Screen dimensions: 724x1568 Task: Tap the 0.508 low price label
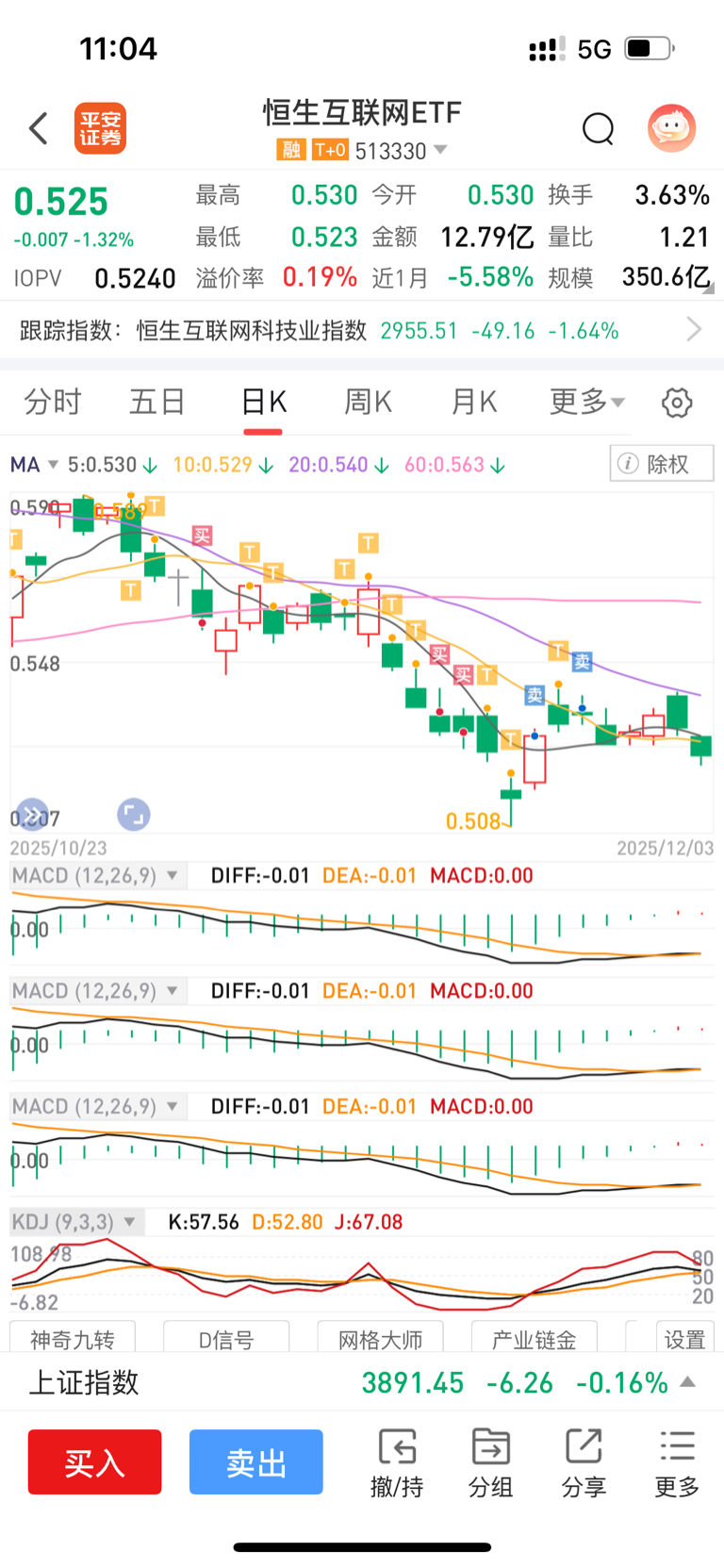473,821
